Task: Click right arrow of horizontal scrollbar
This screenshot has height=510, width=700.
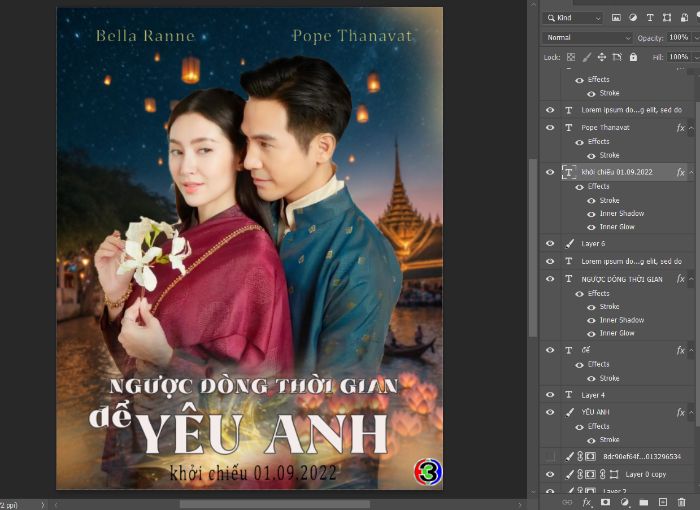Action: click(x=520, y=505)
